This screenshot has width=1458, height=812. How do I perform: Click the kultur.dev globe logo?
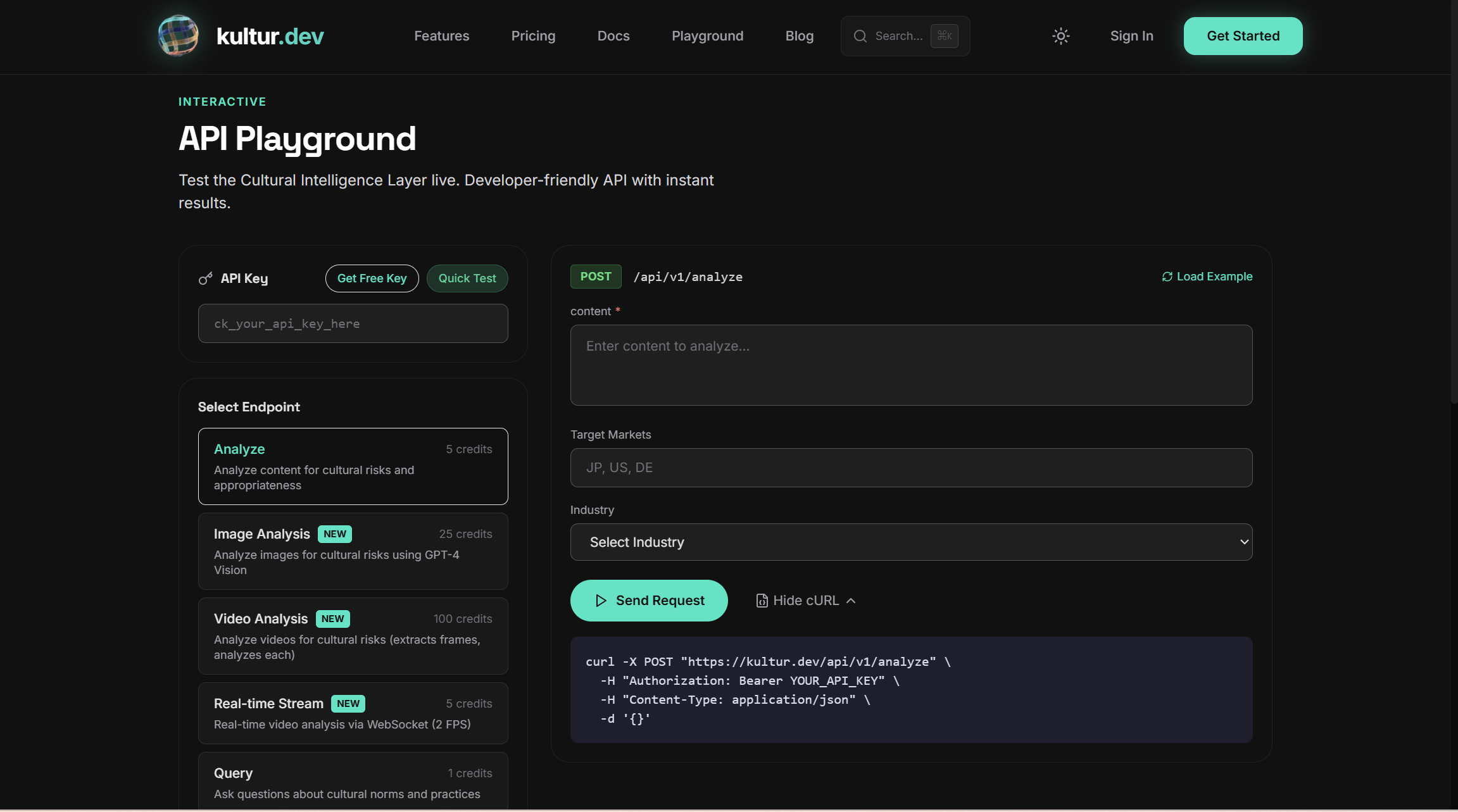pos(178,35)
